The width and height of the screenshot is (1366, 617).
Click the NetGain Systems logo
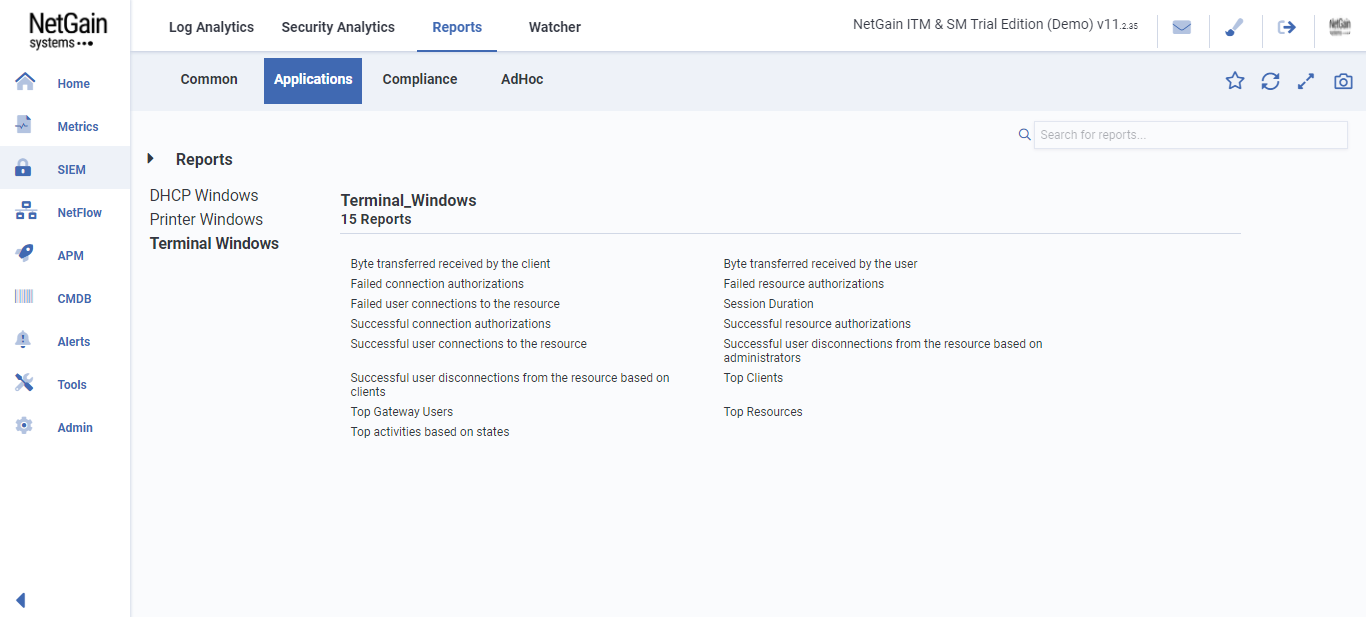(x=67, y=30)
